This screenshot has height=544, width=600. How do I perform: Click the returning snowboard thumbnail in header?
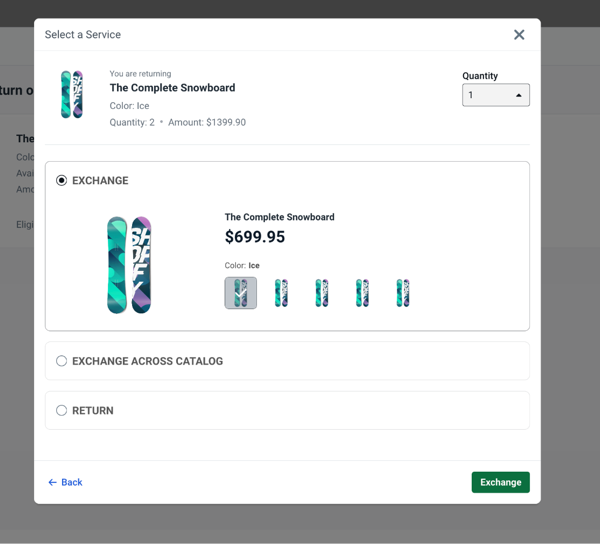click(72, 95)
